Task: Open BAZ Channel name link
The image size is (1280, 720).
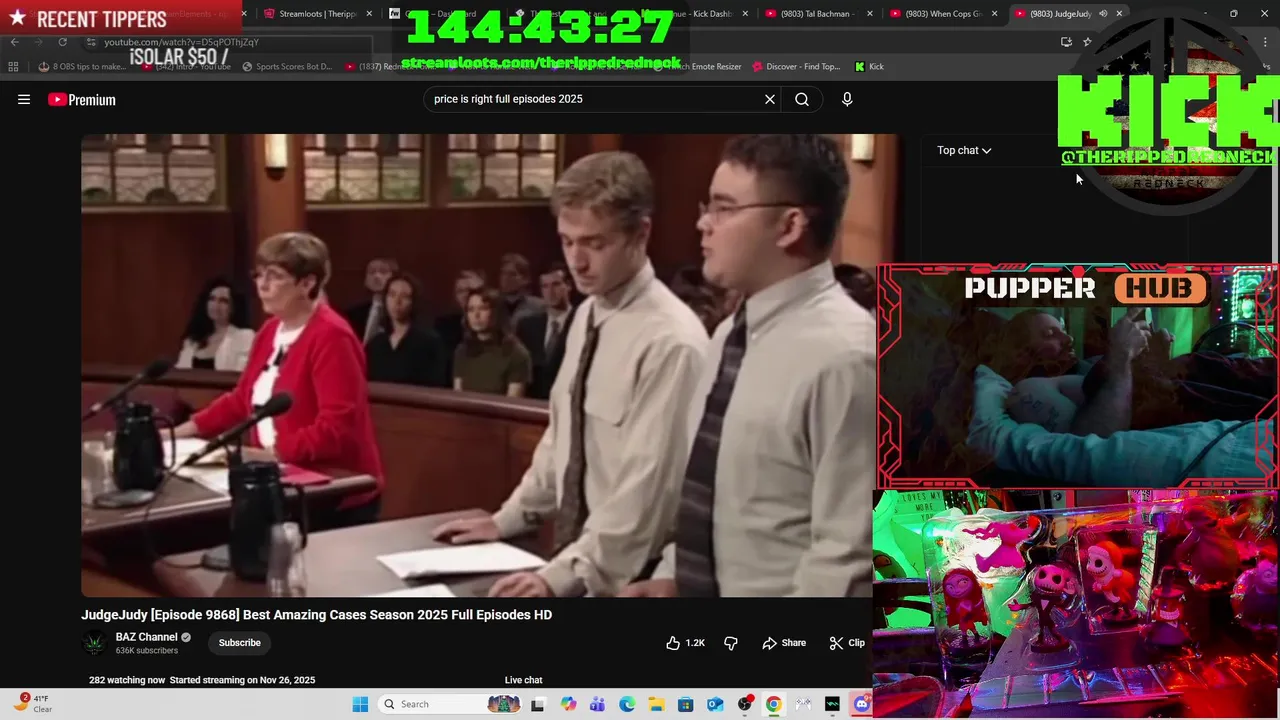Action: pyautogui.click(x=146, y=637)
